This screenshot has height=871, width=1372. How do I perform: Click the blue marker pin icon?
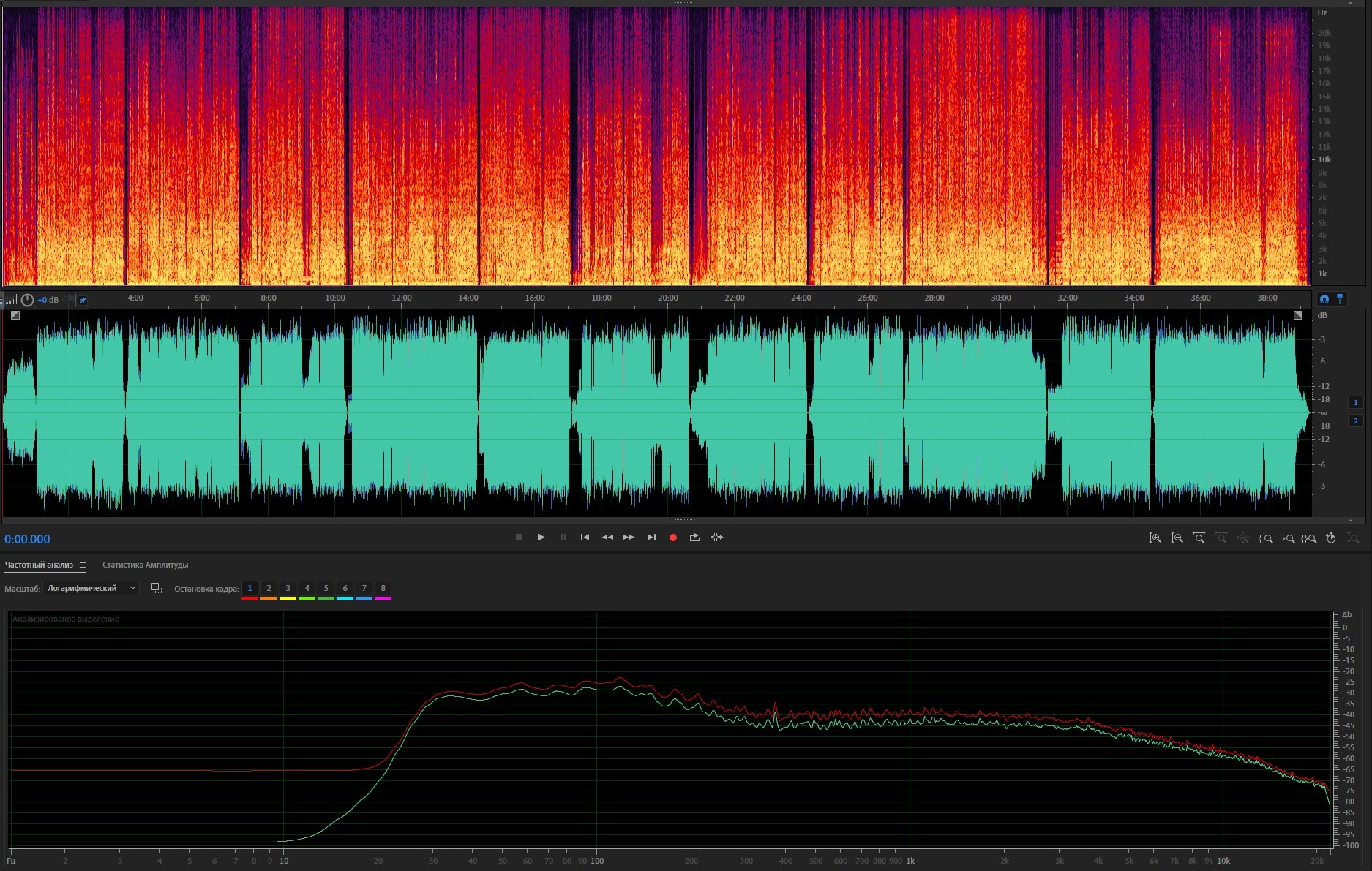tap(1340, 299)
